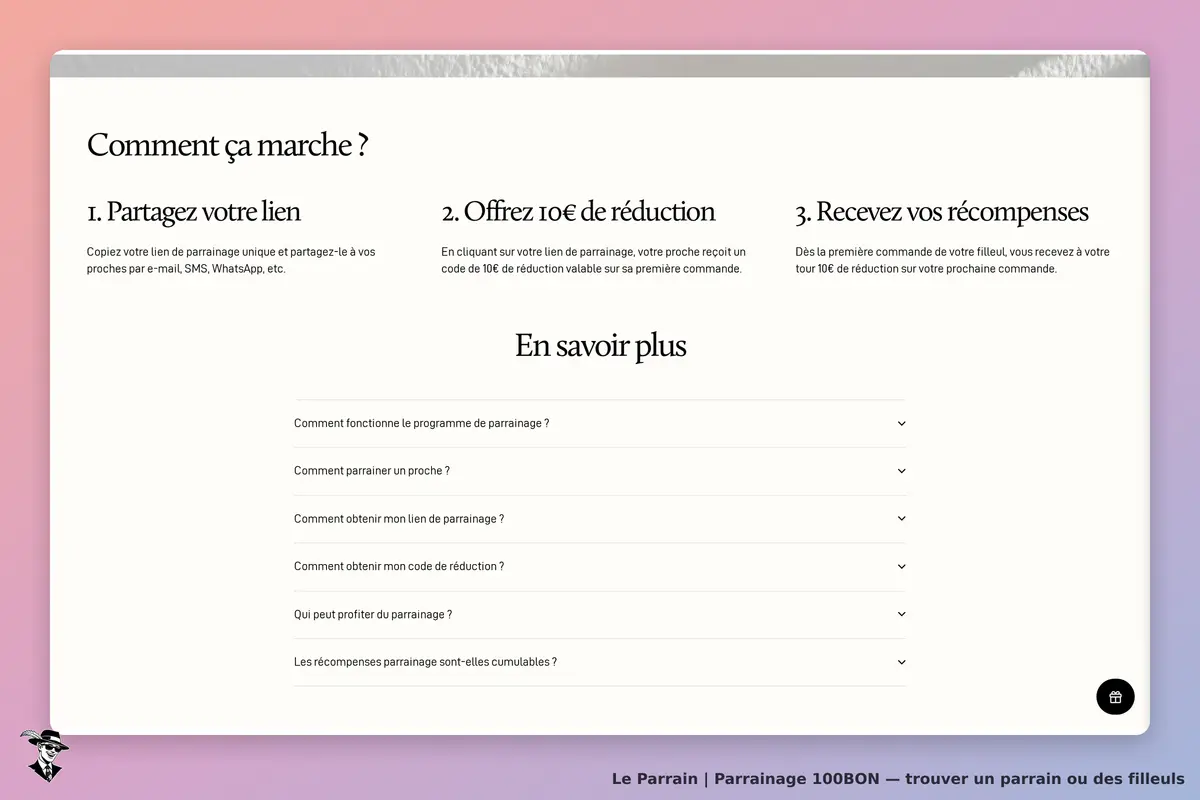Screen dimensions: 1200x800
Task: Expand 'Comment obtenir mon code de réduction ?' chevron
Action: click(x=901, y=566)
